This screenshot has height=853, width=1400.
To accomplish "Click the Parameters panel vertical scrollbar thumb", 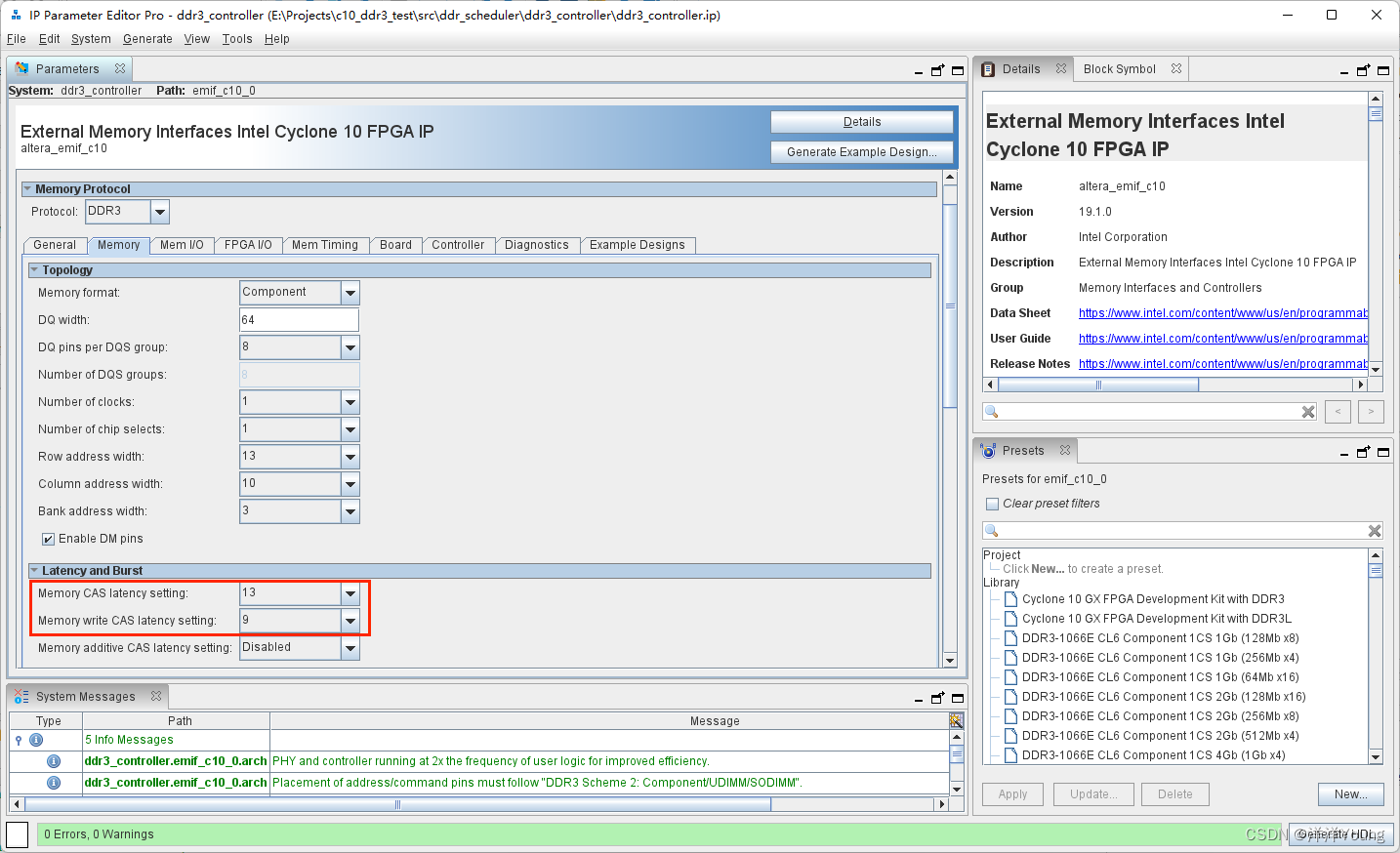I will 950,305.
